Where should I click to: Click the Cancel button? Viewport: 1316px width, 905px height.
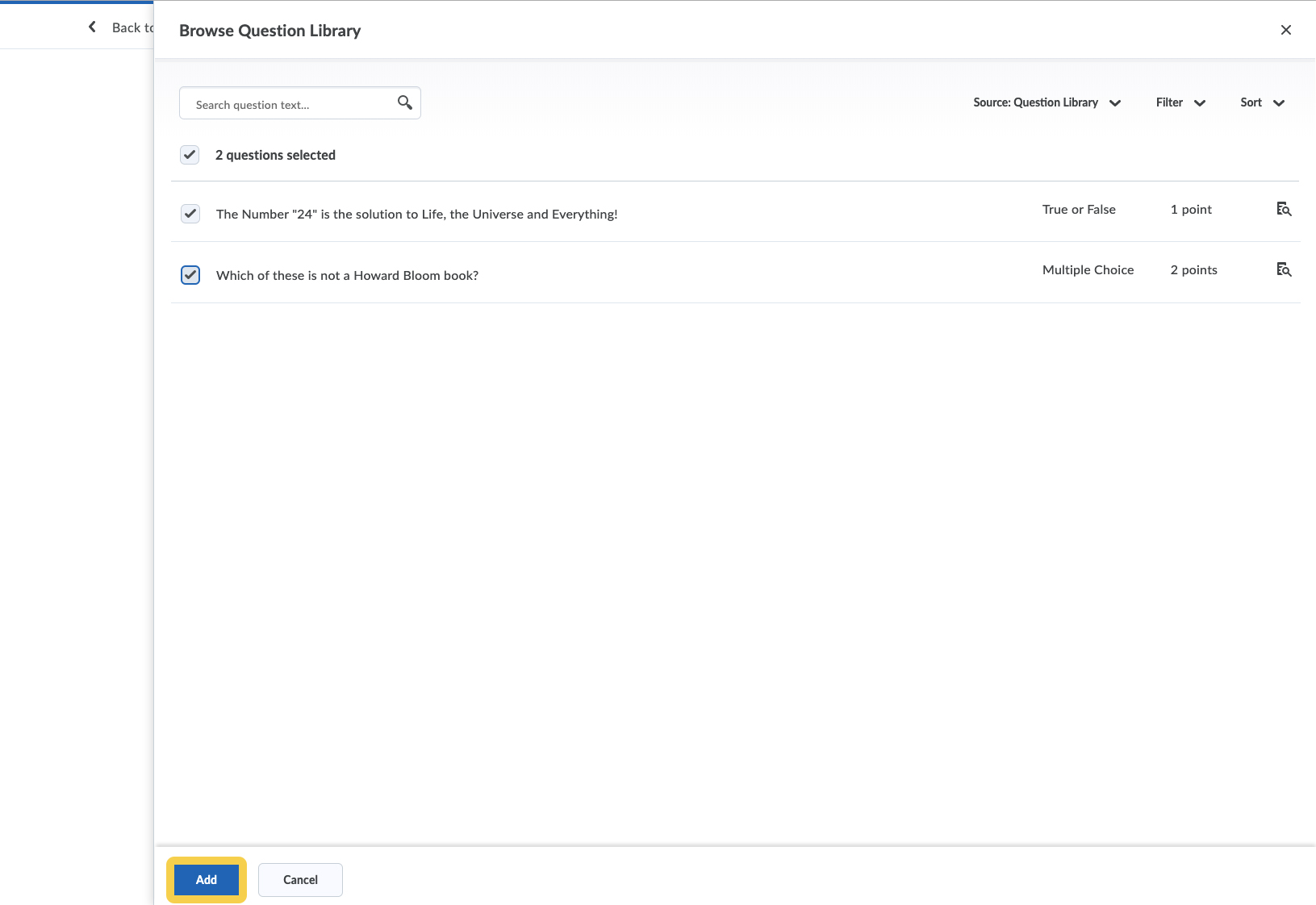300,880
